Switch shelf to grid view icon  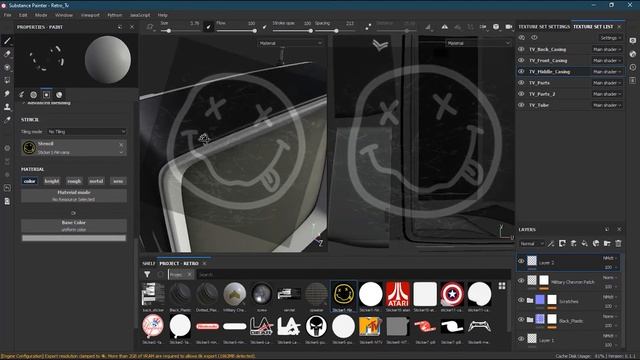coord(502,286)
